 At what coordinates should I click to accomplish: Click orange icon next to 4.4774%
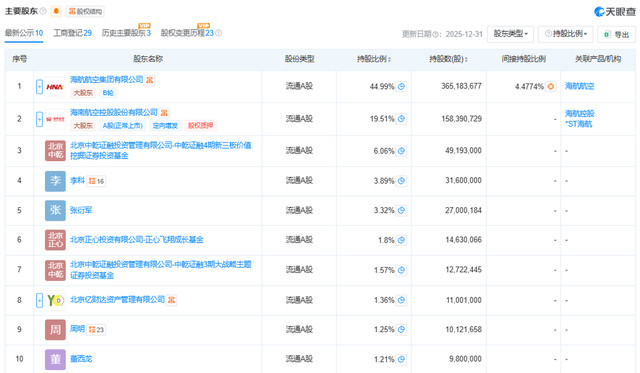pos(551,87)
